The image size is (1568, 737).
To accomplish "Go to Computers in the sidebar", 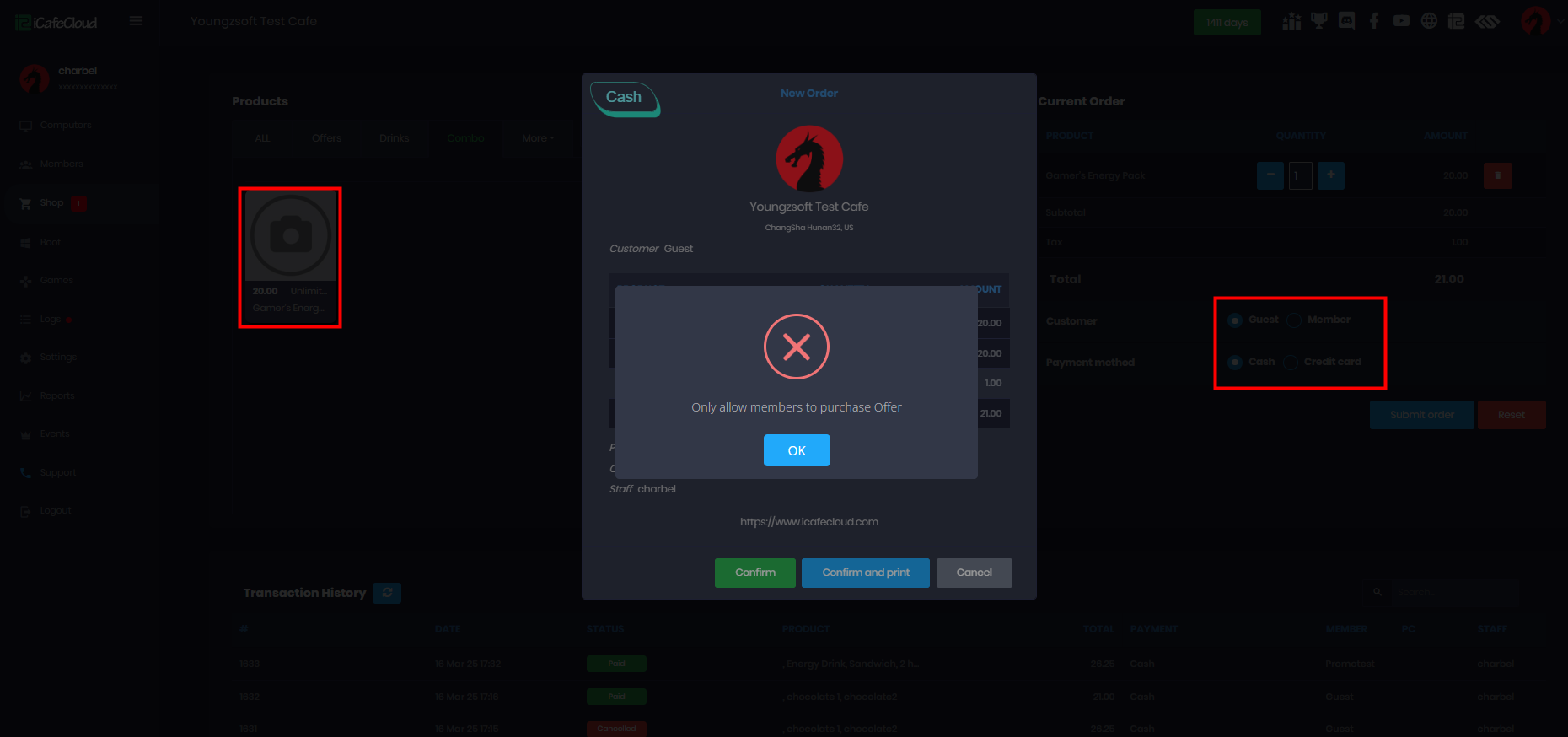I will coord(66,125).
